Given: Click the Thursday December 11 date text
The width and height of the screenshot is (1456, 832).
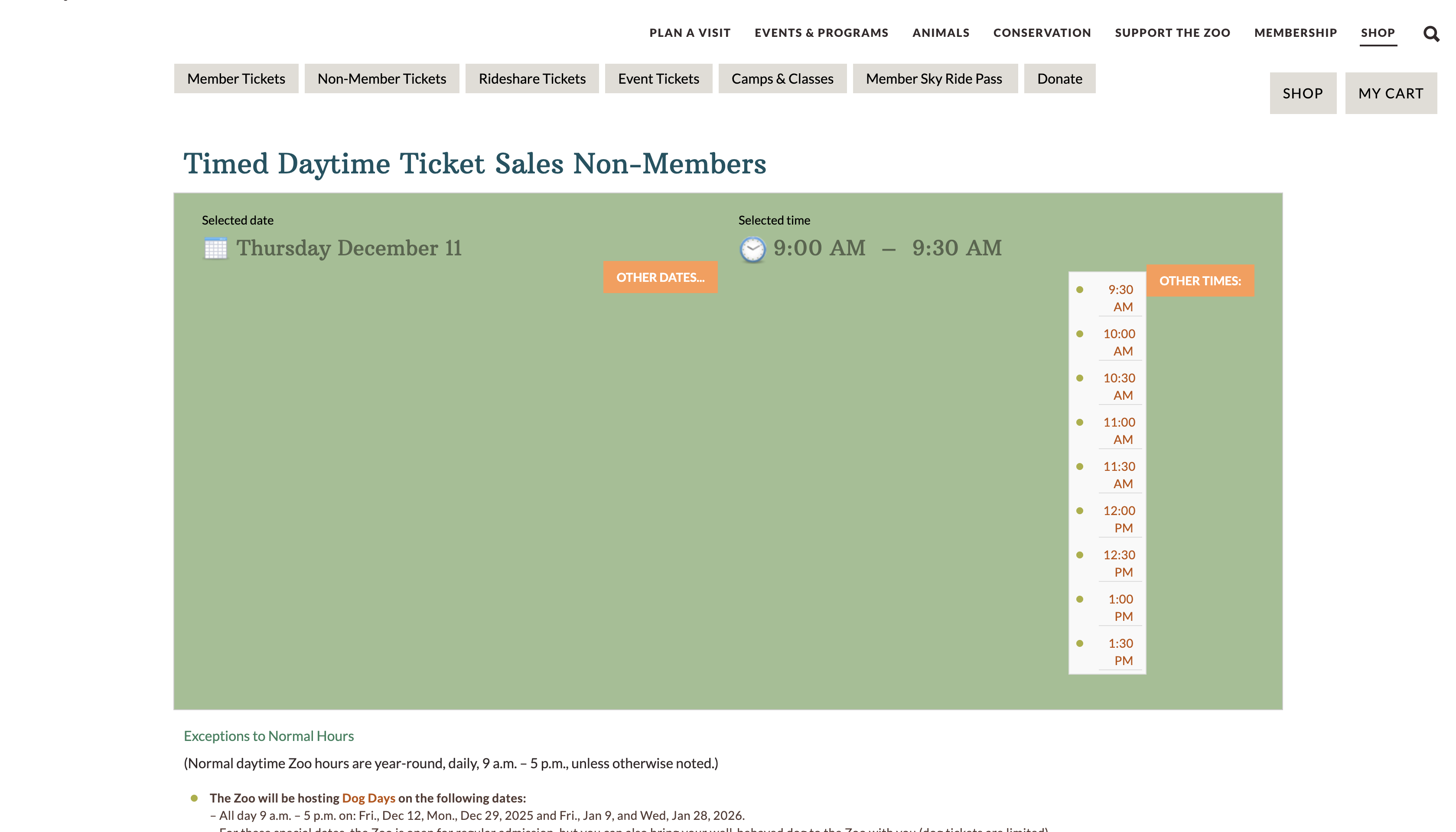Looking at the screenshot, I should (349, 248).
